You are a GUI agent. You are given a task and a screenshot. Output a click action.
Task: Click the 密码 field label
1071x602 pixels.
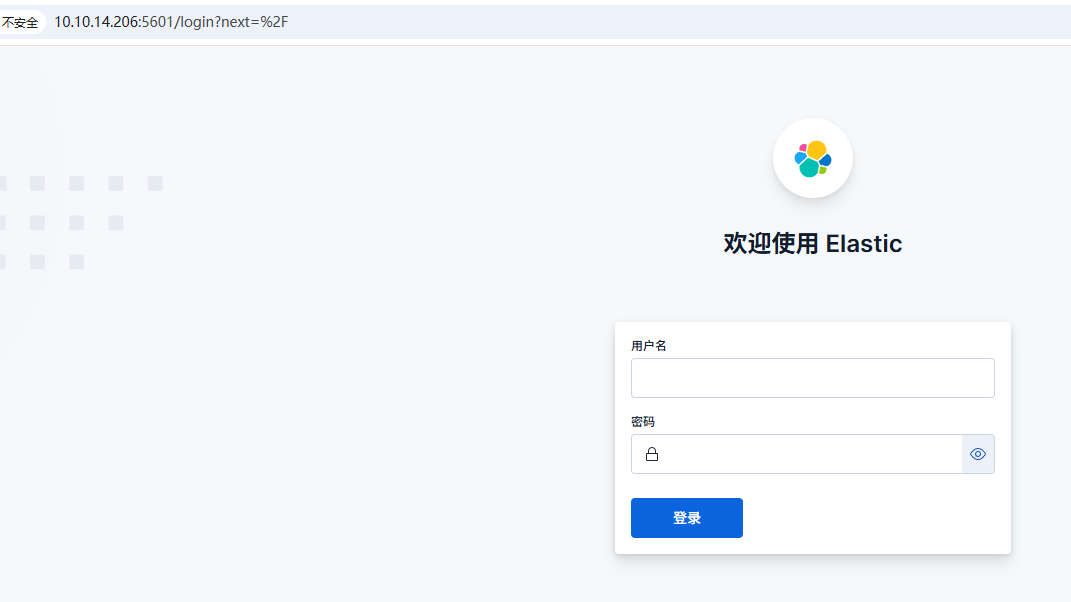click(643, 422)
